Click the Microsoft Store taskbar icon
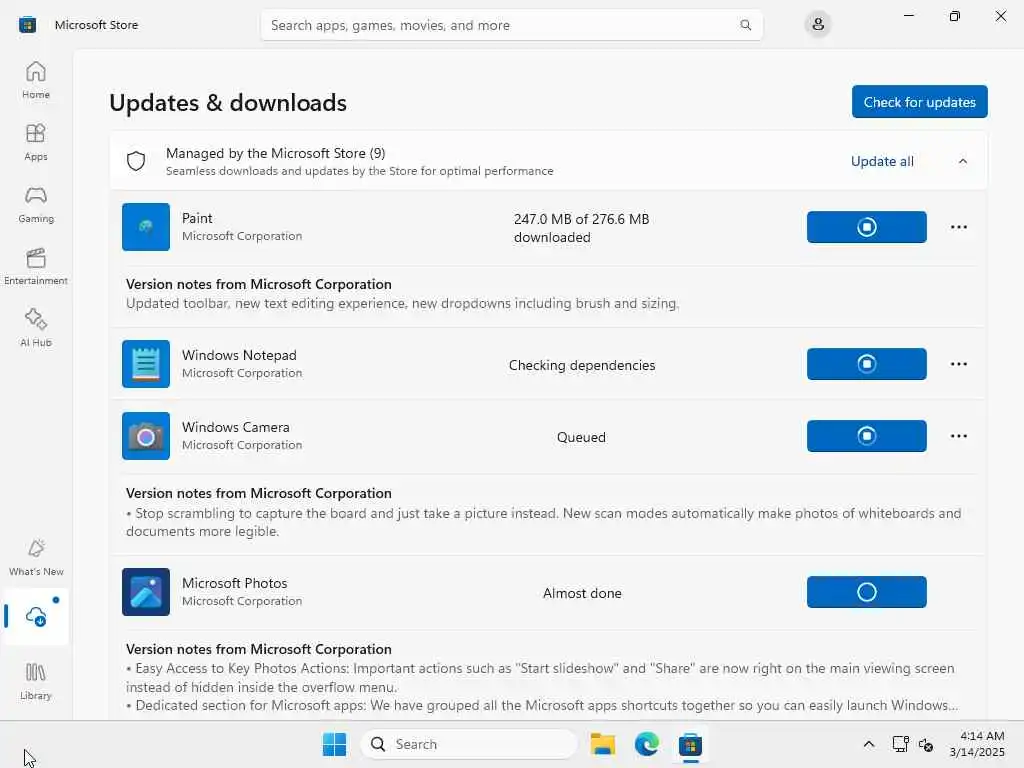 (x=690, y=744)
